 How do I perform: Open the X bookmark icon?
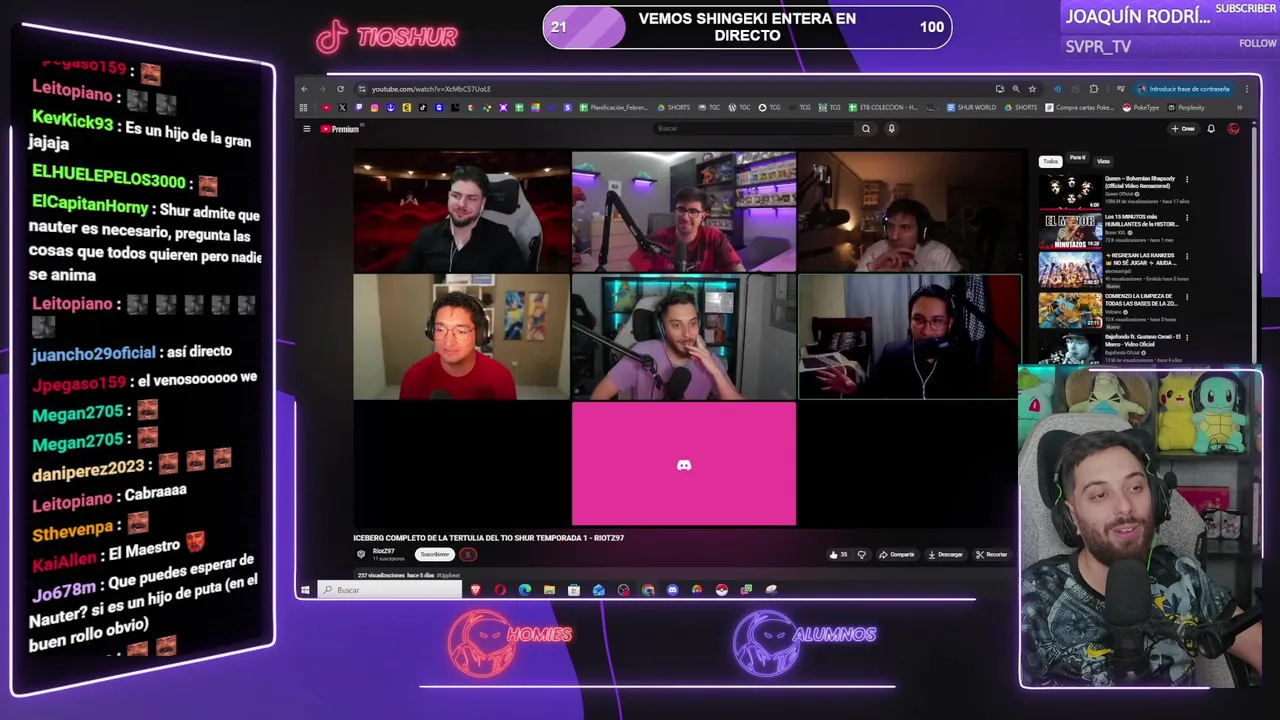coord(342,107)
